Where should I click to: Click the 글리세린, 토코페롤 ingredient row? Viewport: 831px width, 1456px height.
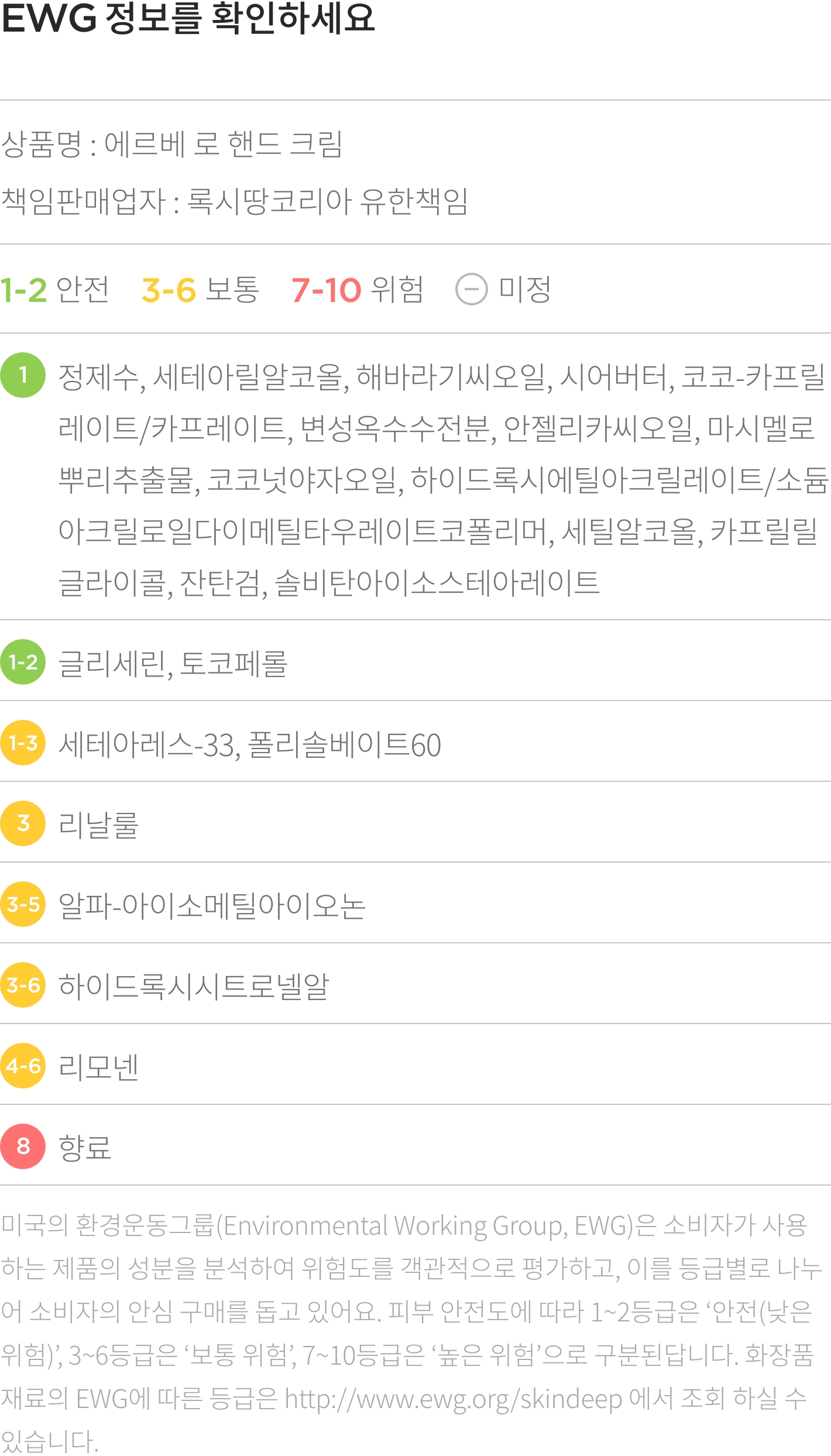click(415, 661)
